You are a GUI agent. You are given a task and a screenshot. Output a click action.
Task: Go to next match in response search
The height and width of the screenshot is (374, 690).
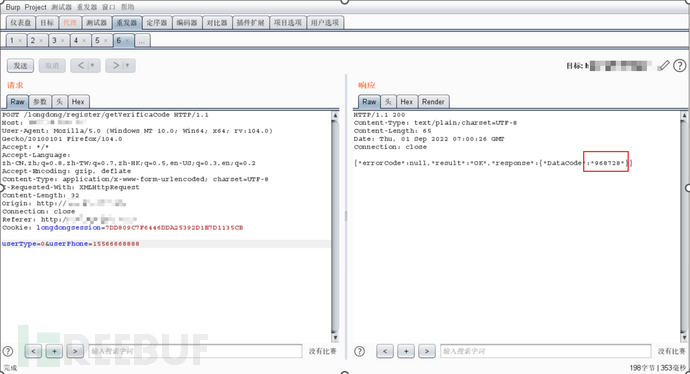[x=426, y=351]
